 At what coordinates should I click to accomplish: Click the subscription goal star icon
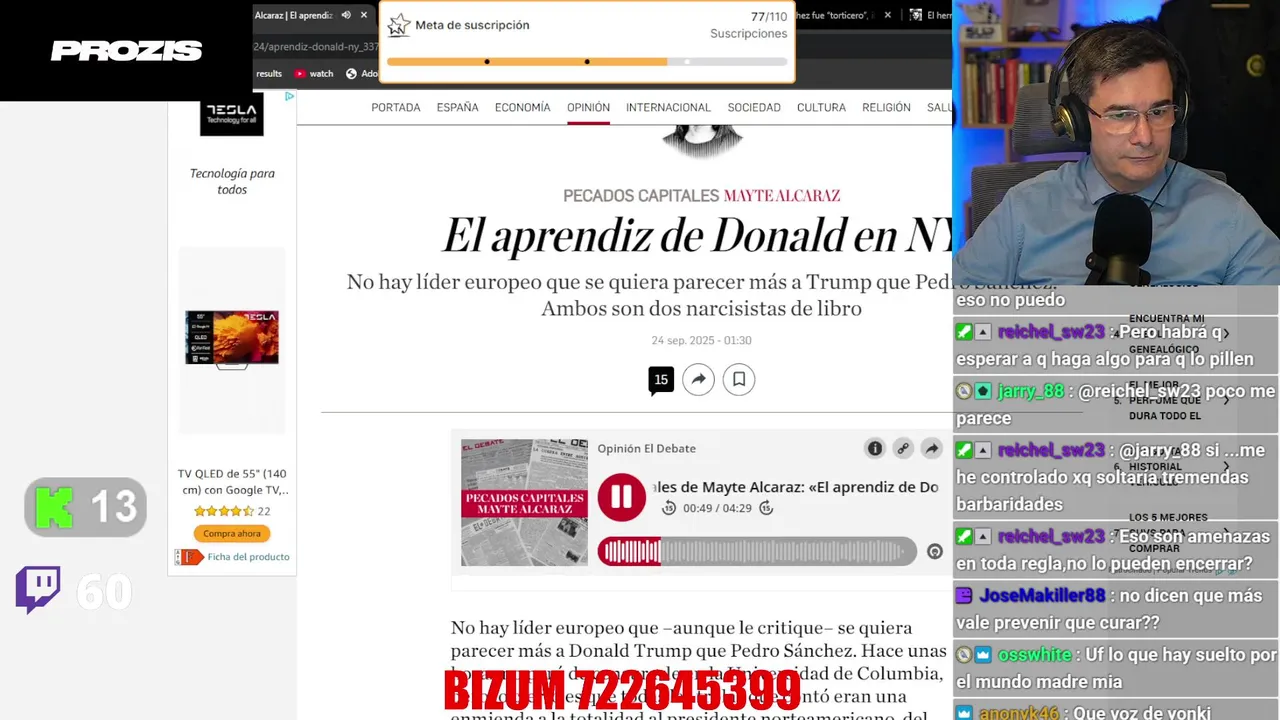[398, 25]
